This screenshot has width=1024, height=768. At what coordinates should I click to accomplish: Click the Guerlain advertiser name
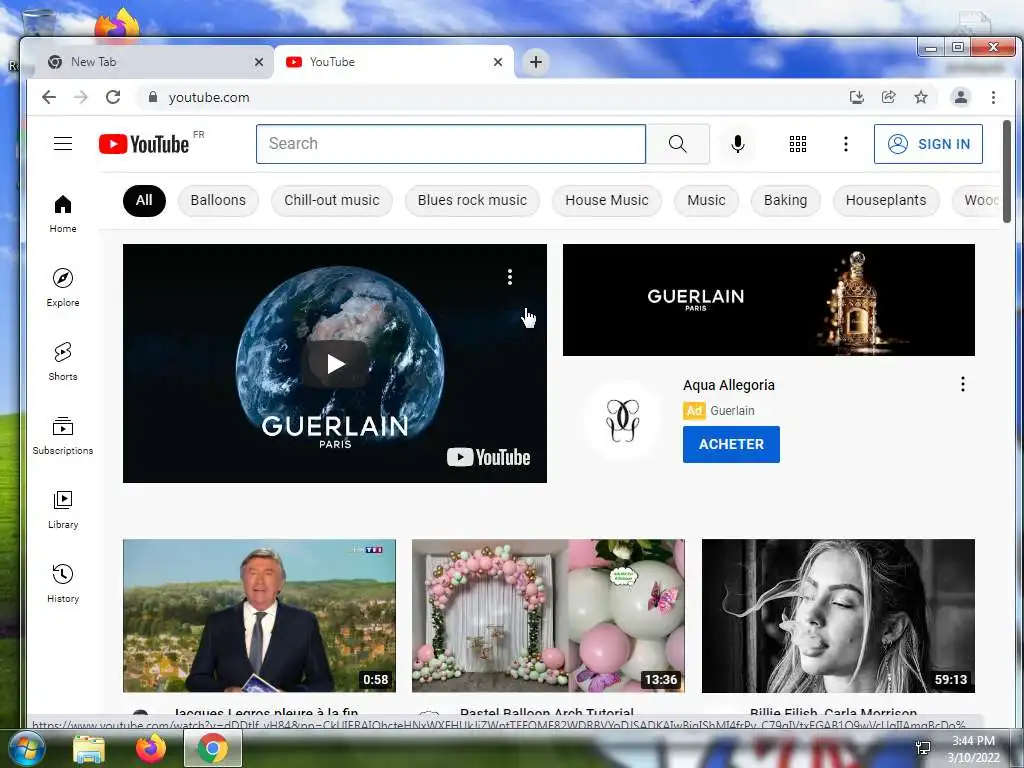tap(732, 411)
